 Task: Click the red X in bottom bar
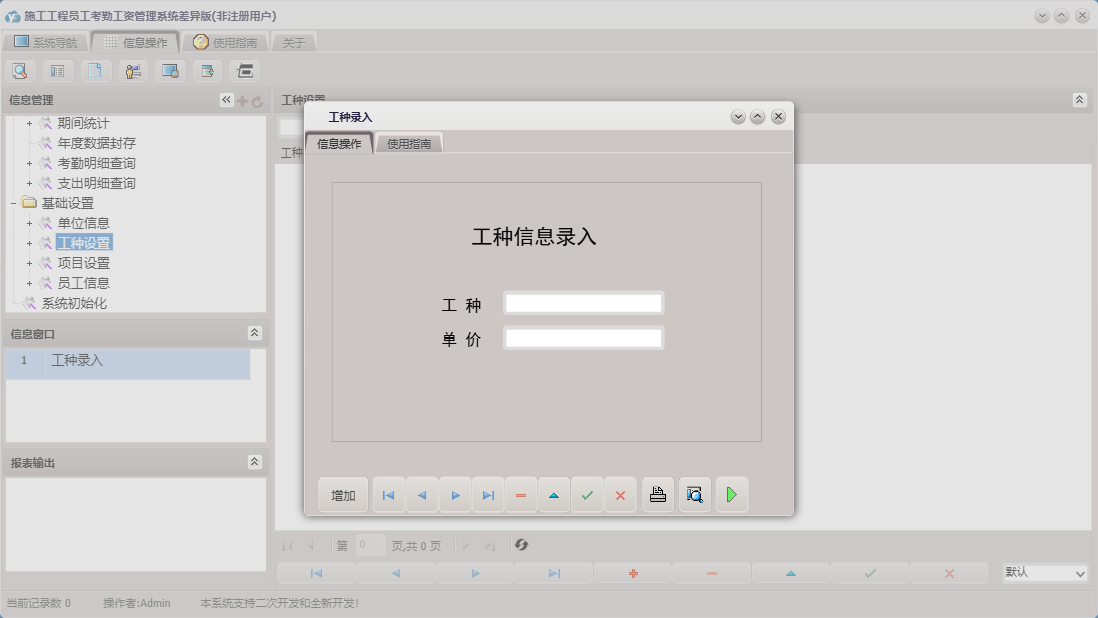(x=949, y=573)
